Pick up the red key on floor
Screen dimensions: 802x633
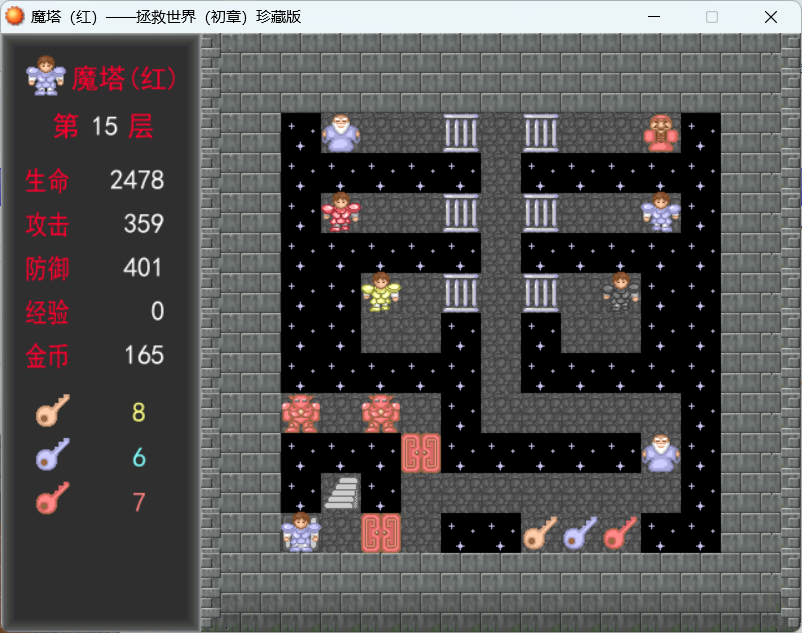(620, 533)
